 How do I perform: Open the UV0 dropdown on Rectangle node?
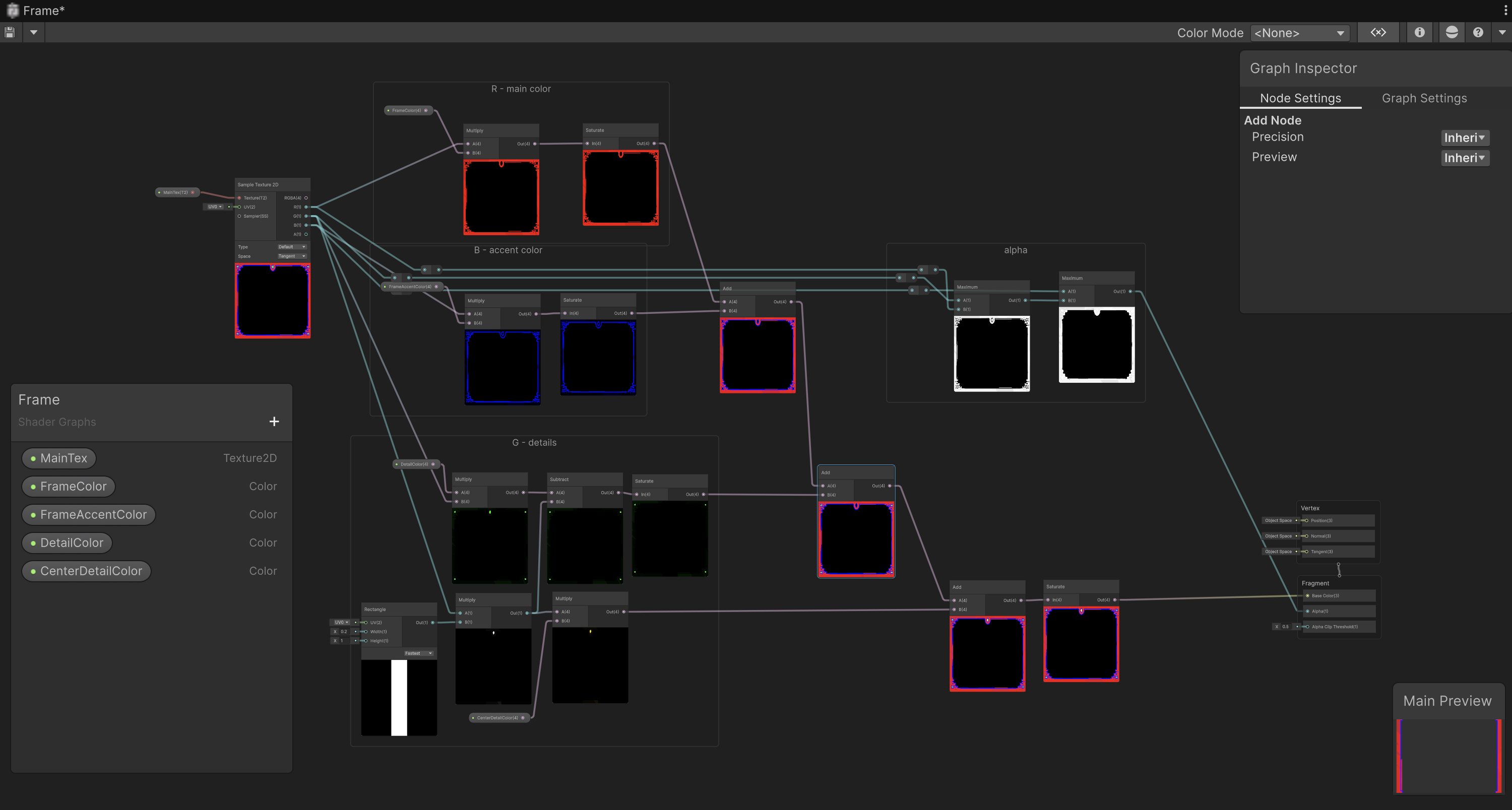point(341,622)
